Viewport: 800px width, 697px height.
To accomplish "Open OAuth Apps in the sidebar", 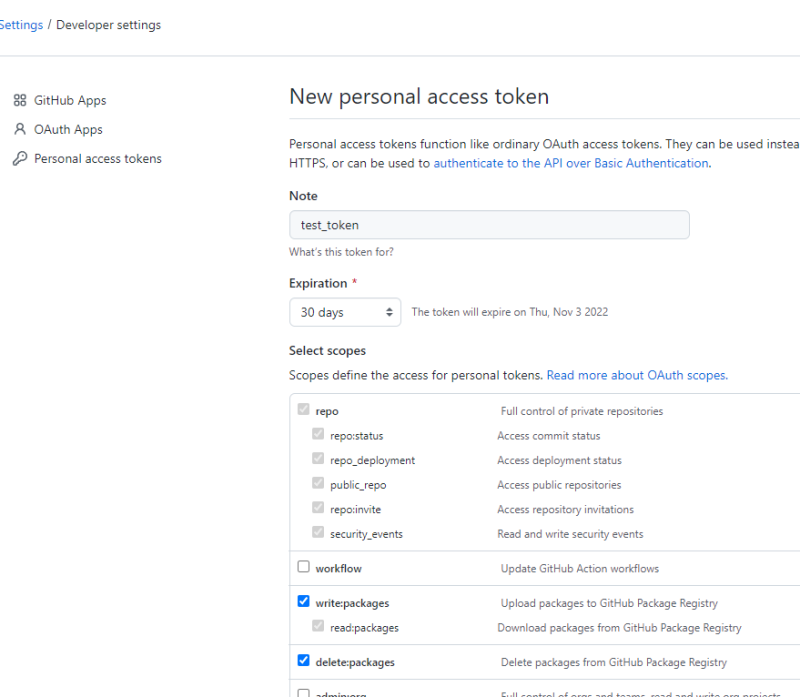I will coord(68,129).
